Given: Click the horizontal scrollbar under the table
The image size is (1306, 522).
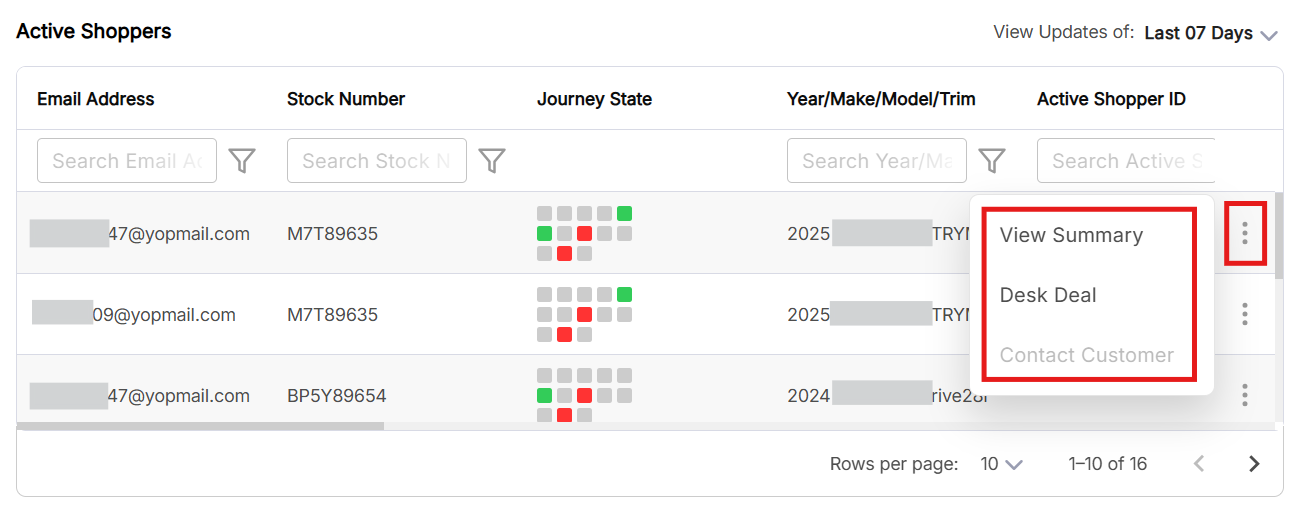Looking at the screenshot, I should tap(200, 427).
